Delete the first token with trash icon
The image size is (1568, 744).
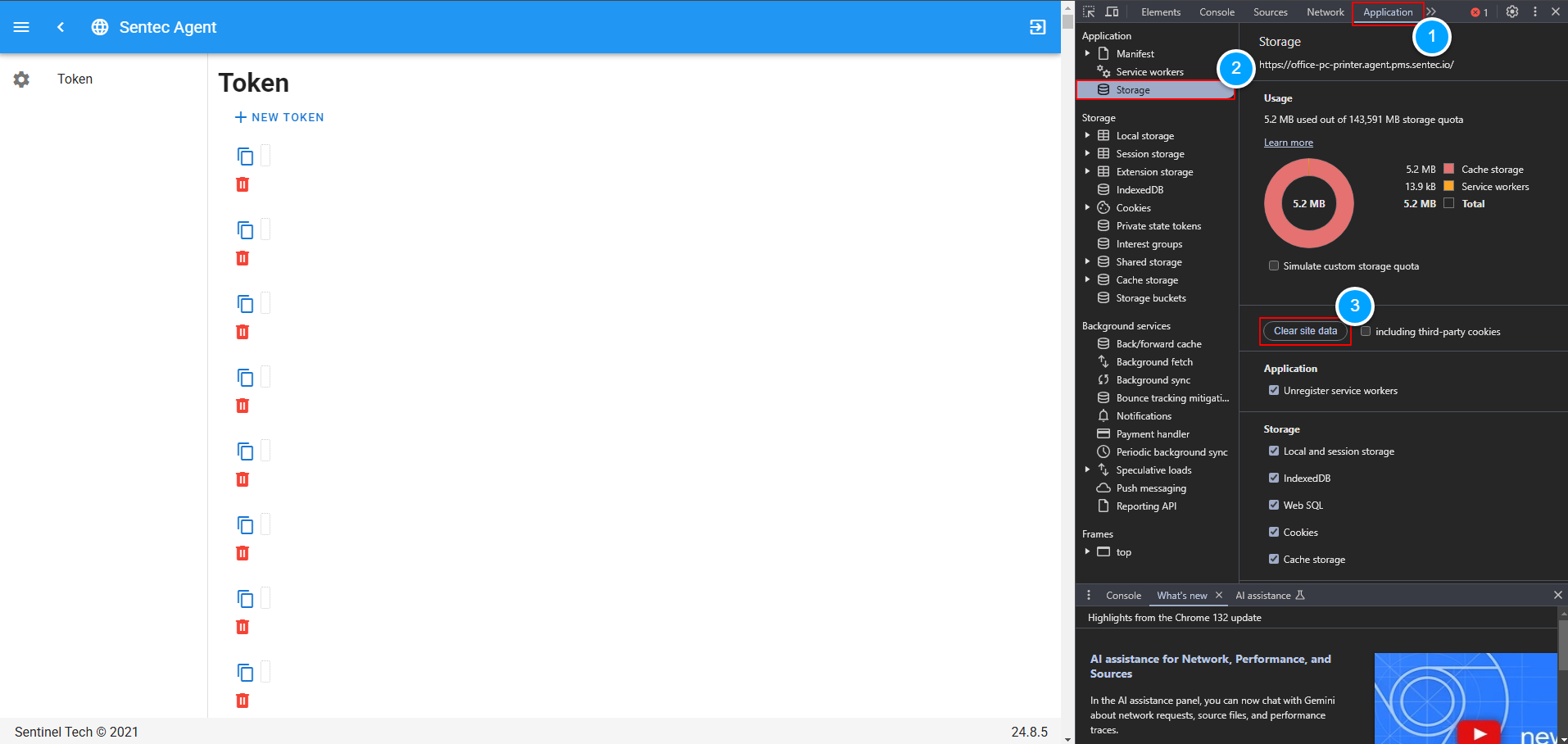242,184
